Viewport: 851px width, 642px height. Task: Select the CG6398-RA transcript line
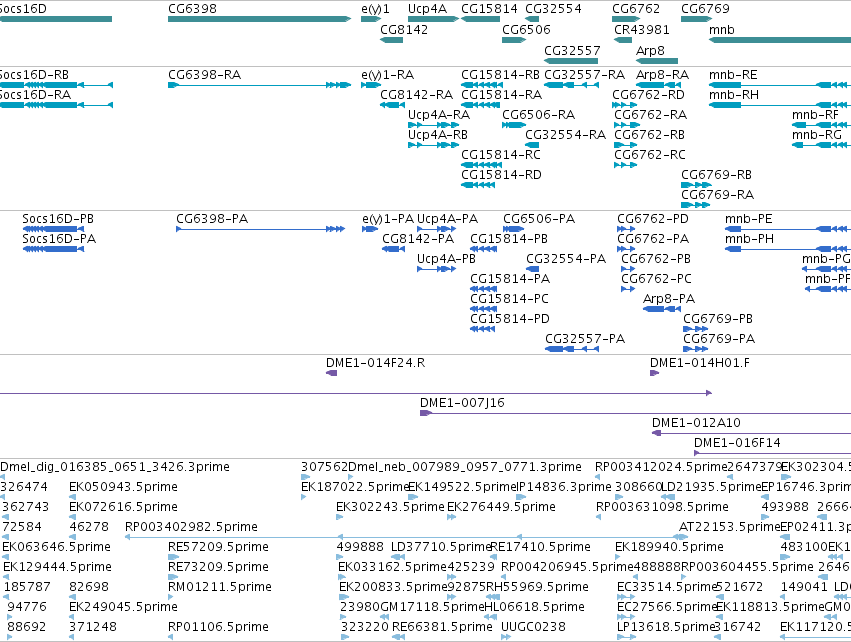click(x=259, y=85)
